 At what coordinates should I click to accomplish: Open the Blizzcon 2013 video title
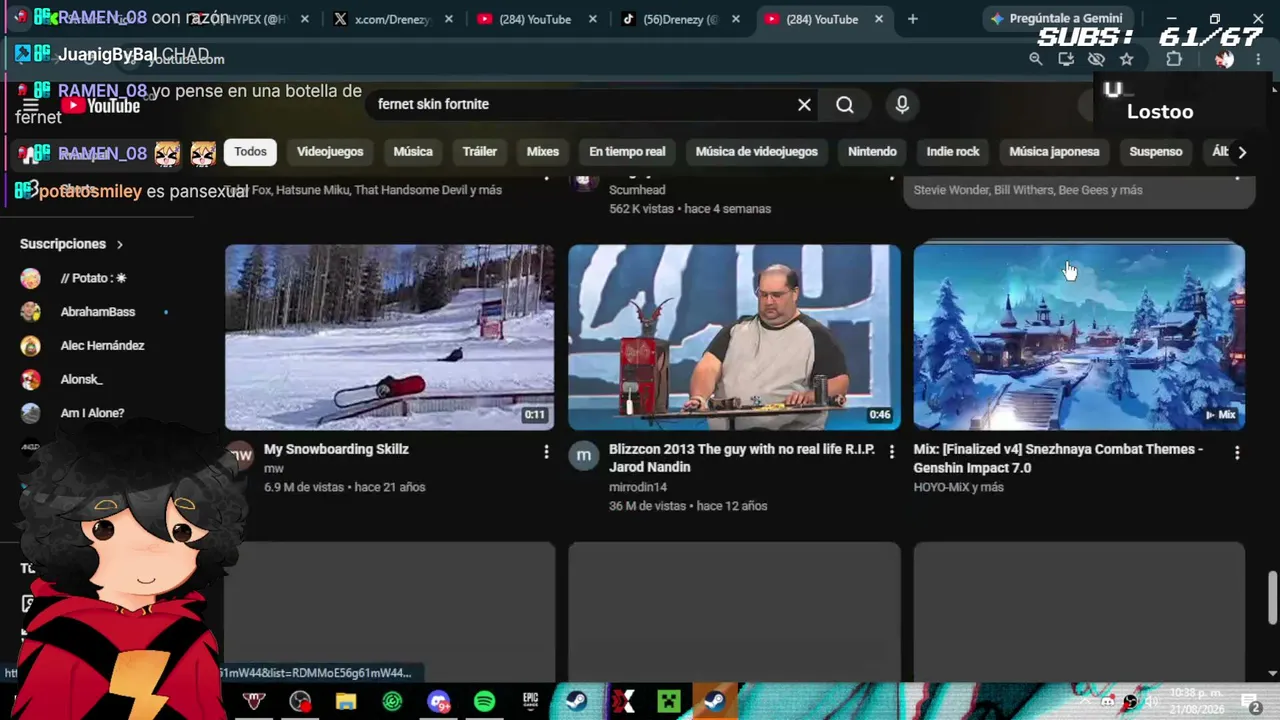741,458
